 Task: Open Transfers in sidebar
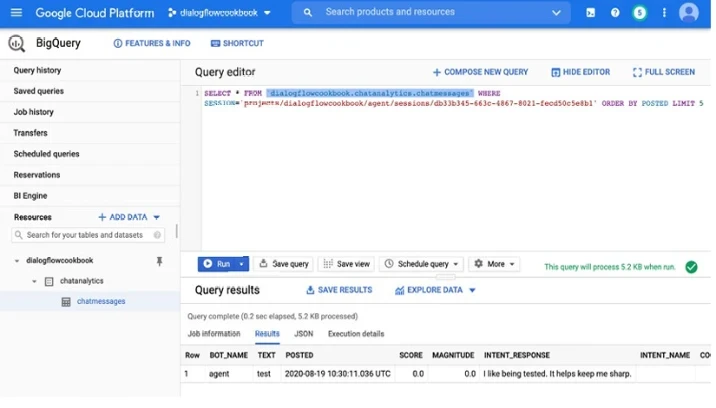tap(31, 133)
